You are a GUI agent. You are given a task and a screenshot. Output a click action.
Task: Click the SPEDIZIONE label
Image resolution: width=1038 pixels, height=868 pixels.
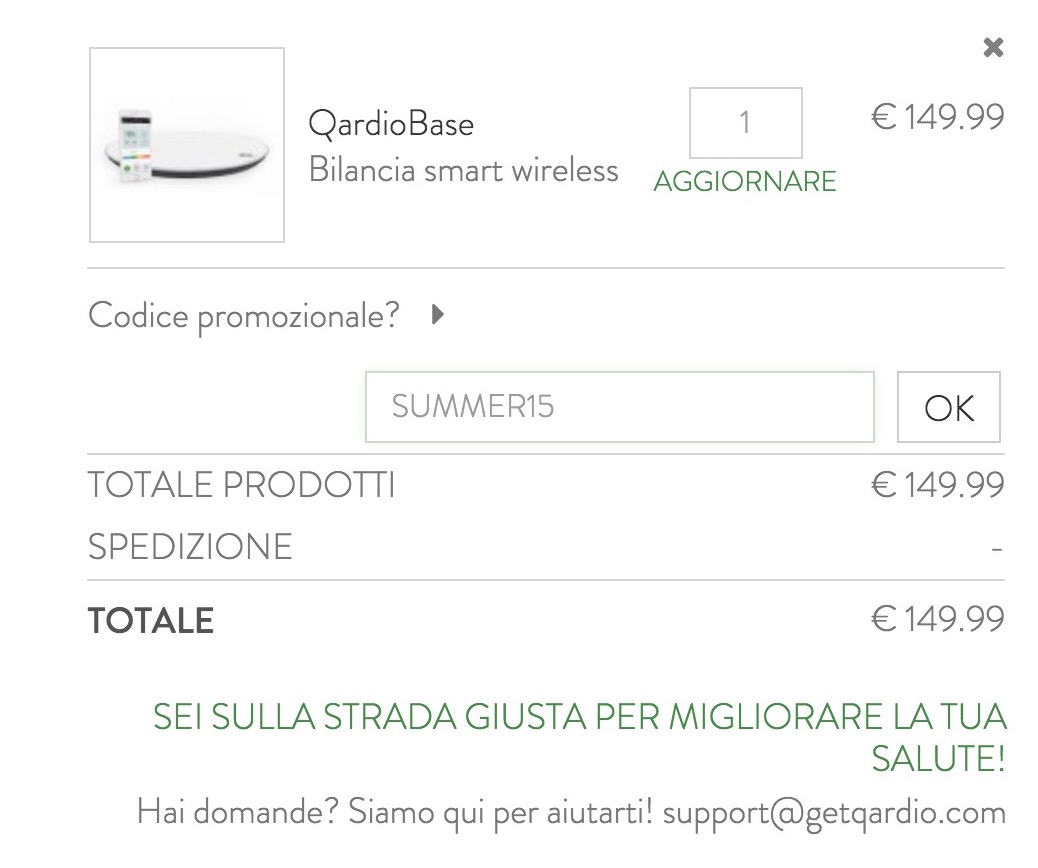pos(190,547)
